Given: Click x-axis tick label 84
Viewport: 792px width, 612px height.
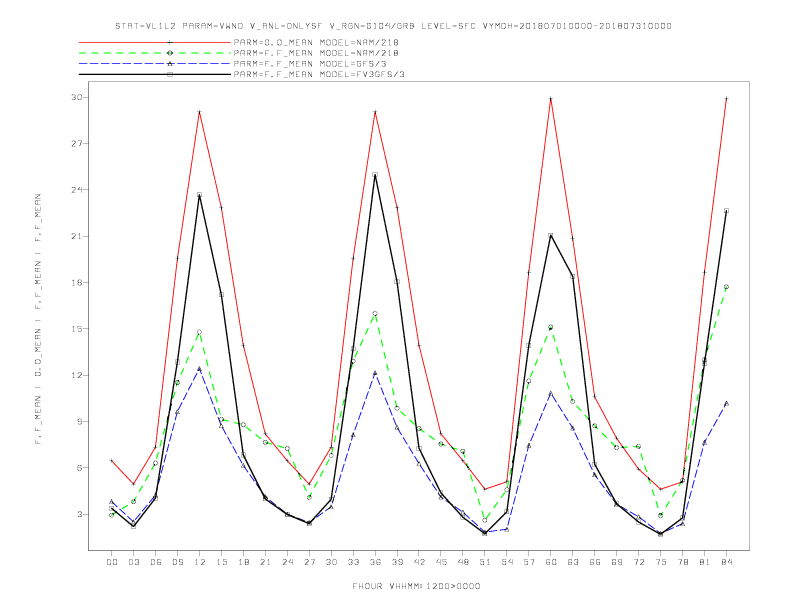Looking at the screenshot, I should (x=726, y=562).
